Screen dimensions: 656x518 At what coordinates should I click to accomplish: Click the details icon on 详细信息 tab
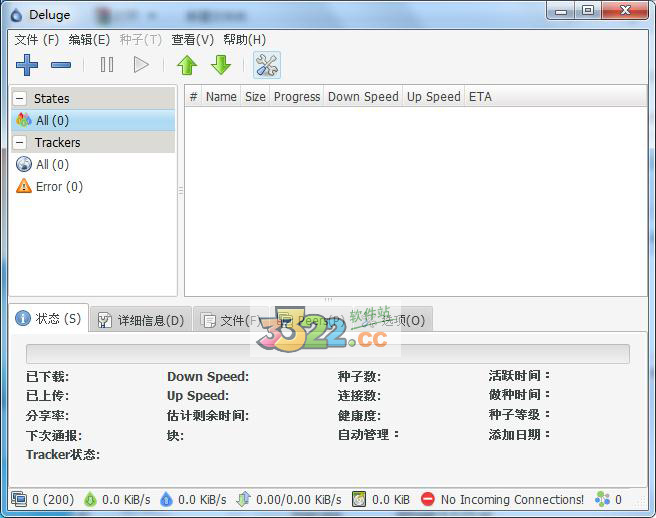[x=105, y=321]
